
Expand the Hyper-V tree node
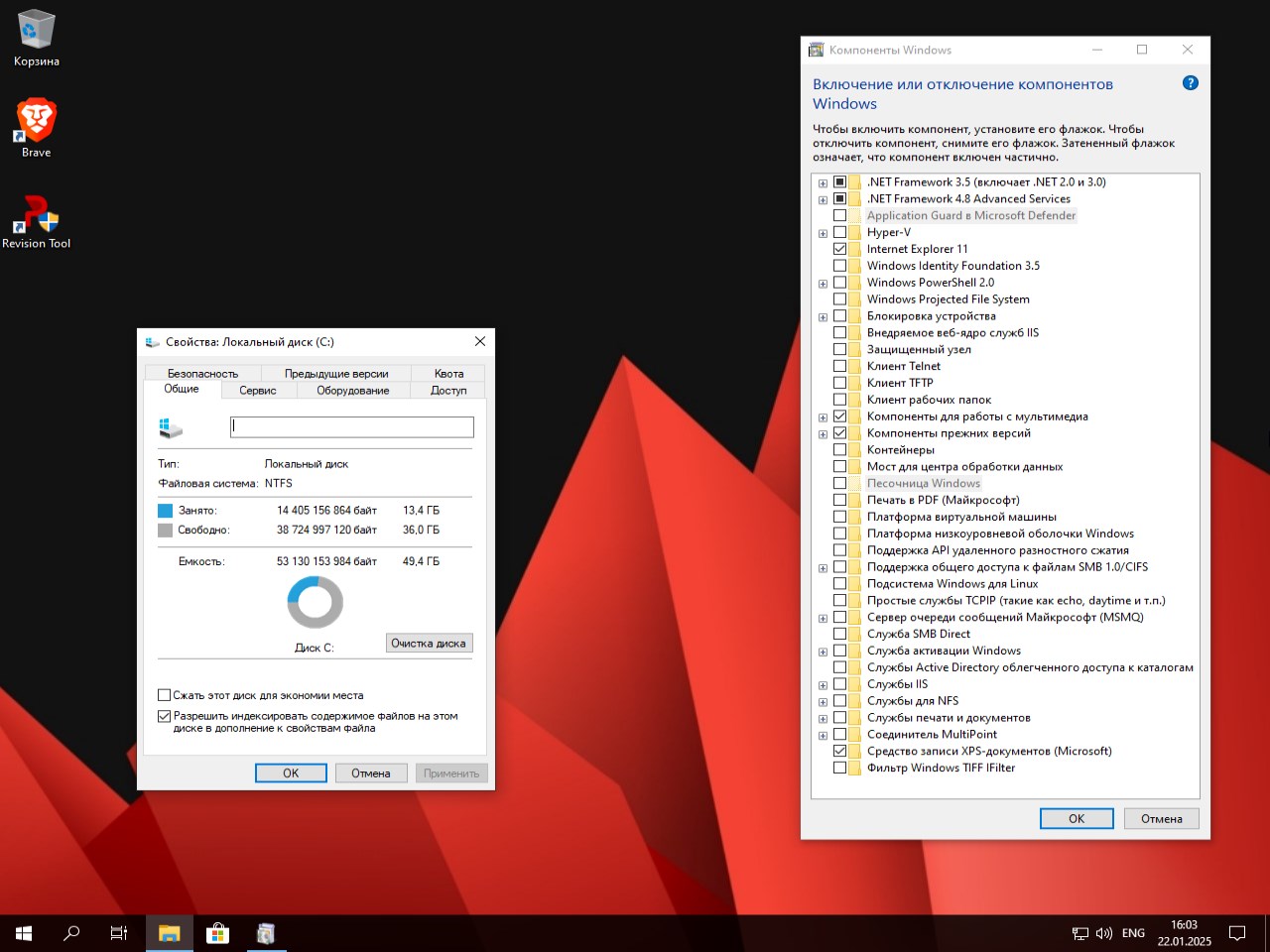[823, 233]
